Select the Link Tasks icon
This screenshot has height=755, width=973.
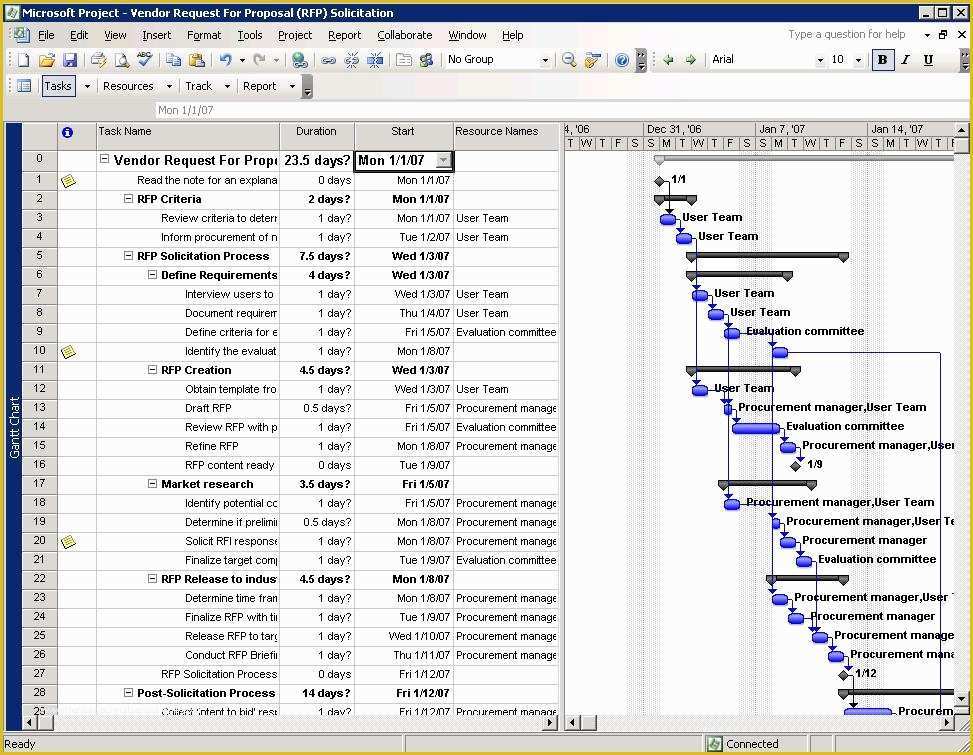(x=328, y=59)
